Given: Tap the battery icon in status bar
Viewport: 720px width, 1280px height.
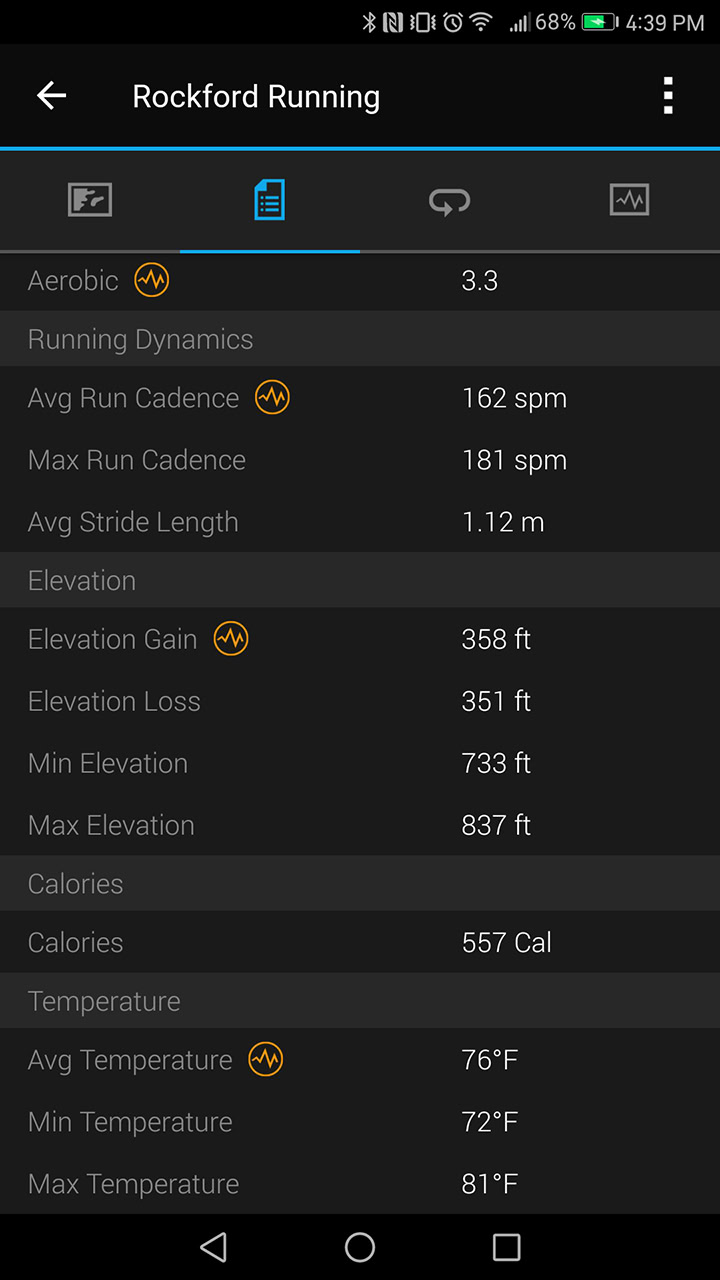Looking at the screenshot, I should (599, 22).
